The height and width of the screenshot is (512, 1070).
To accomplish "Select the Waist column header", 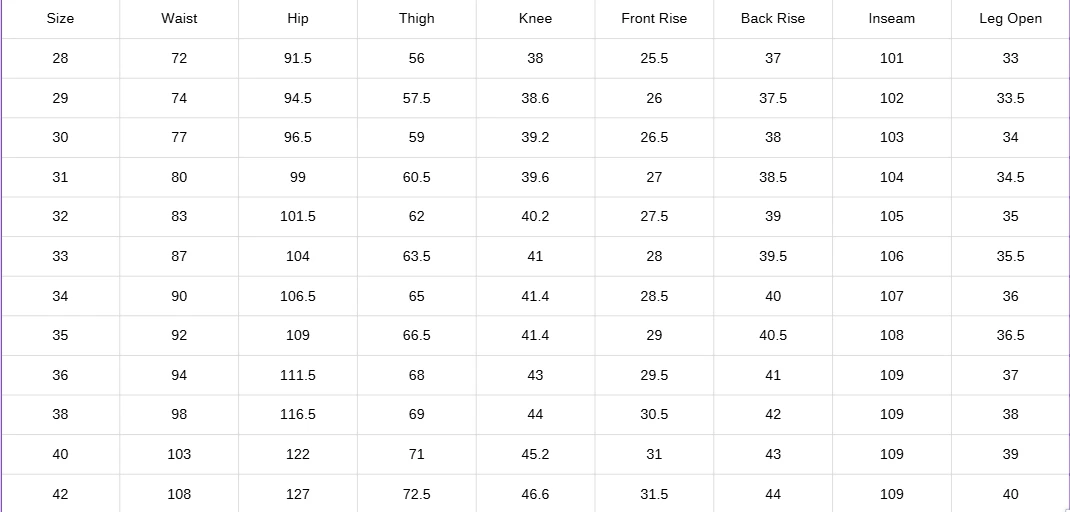I will (179, 18).
